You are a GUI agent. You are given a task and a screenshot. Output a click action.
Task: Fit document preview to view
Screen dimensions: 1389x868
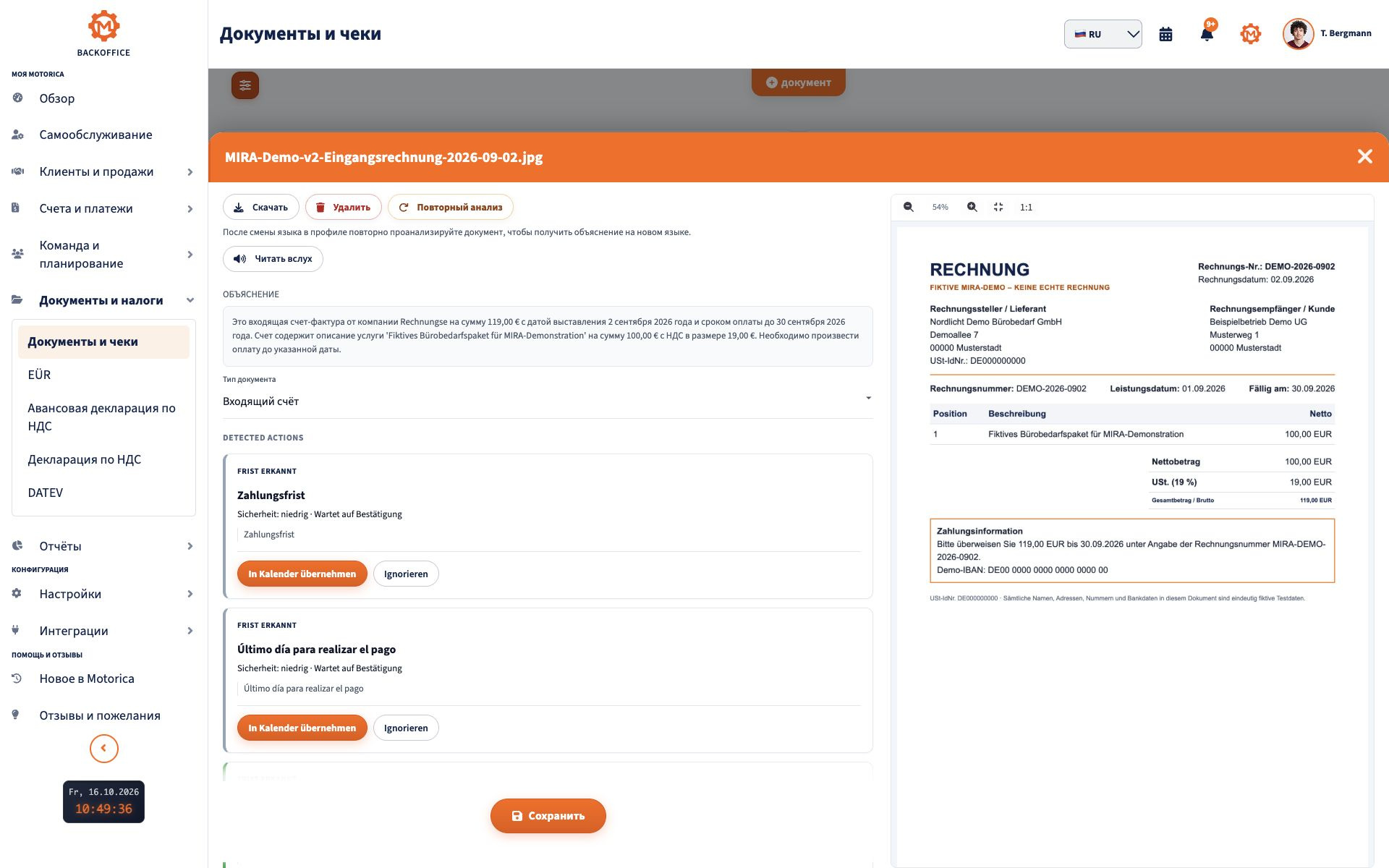pyautogui.click(x=998, y=207)
